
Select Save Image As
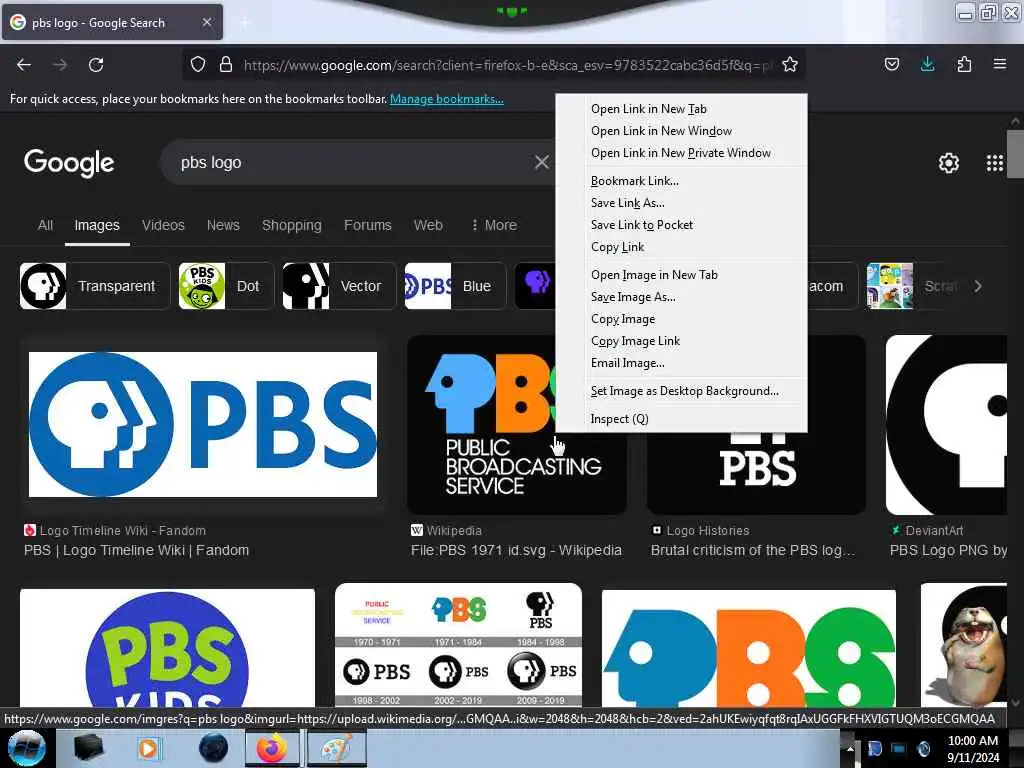681,297
